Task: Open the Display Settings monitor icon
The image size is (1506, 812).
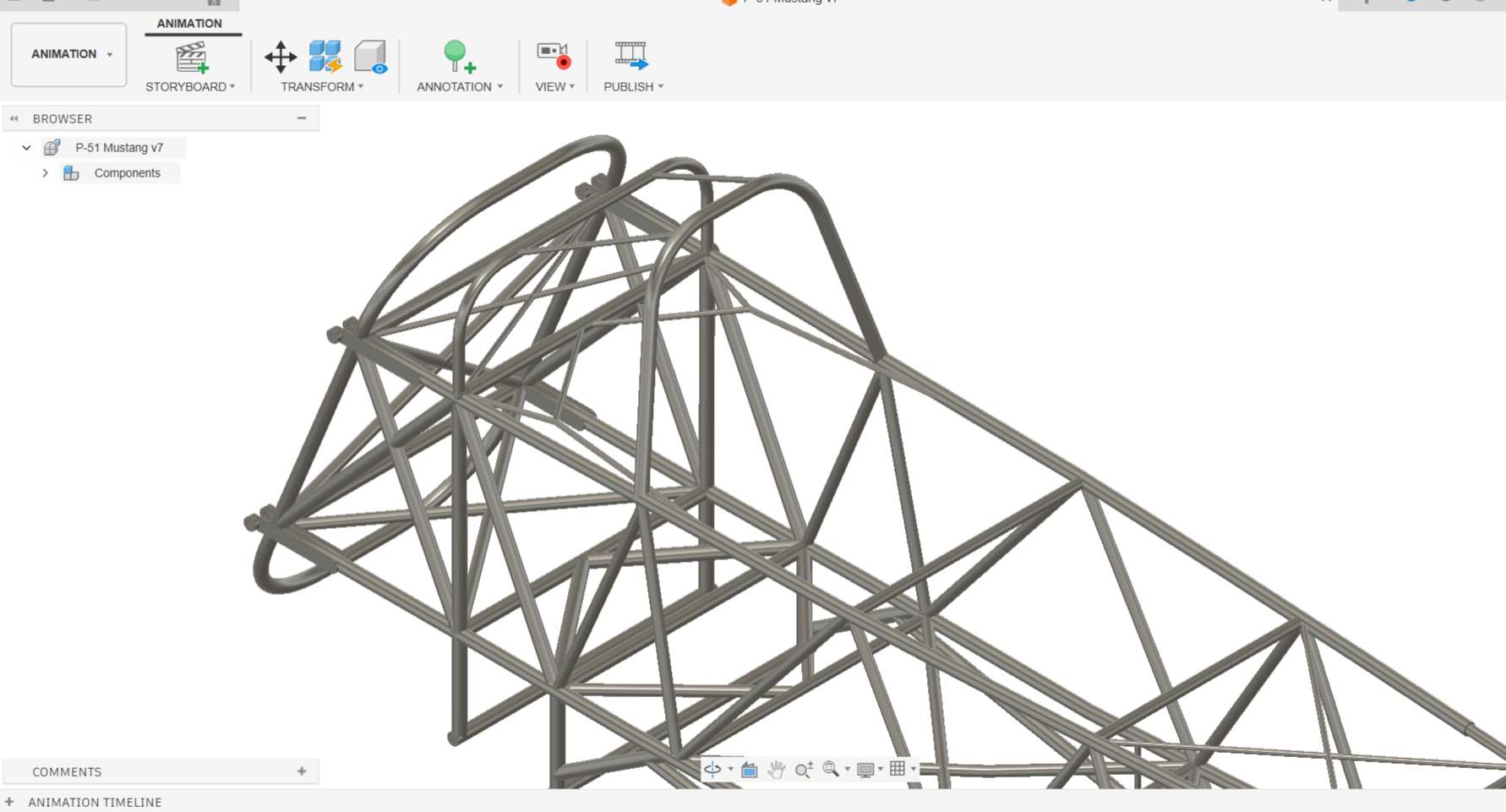Action: pos(865,769)
